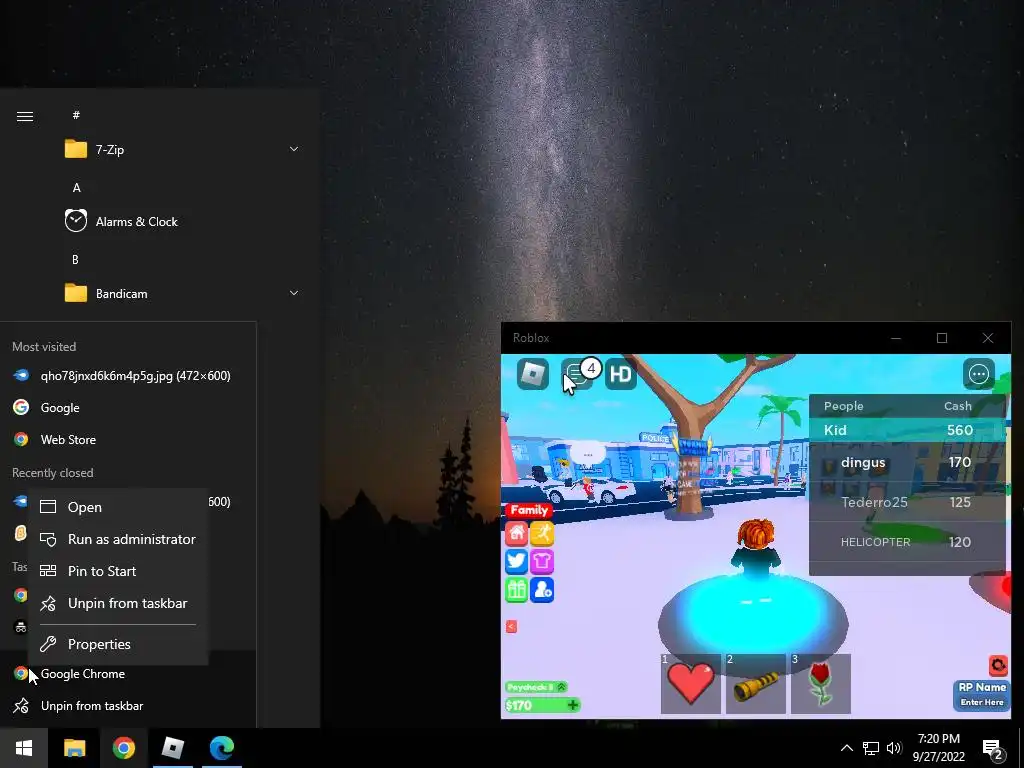1024x768 pixels.
Task: Click the A letter header
Action: click(76, 187)
